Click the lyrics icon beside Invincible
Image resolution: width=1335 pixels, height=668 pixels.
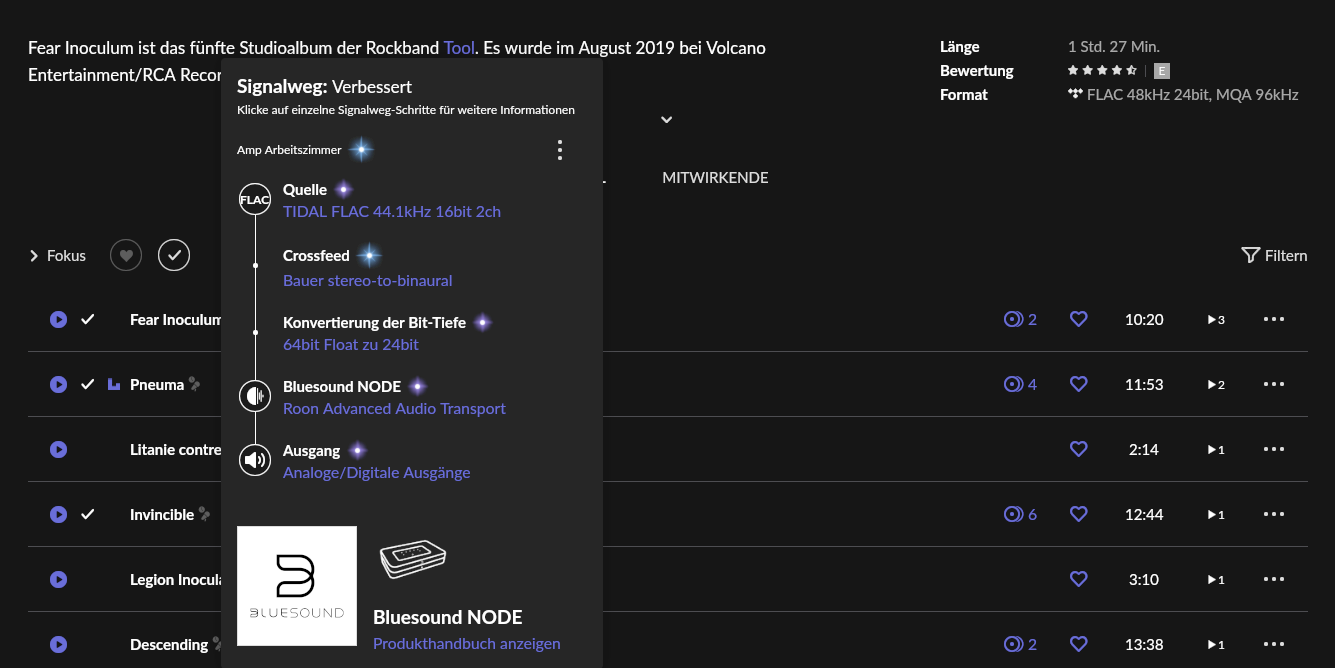click(204, 514)
